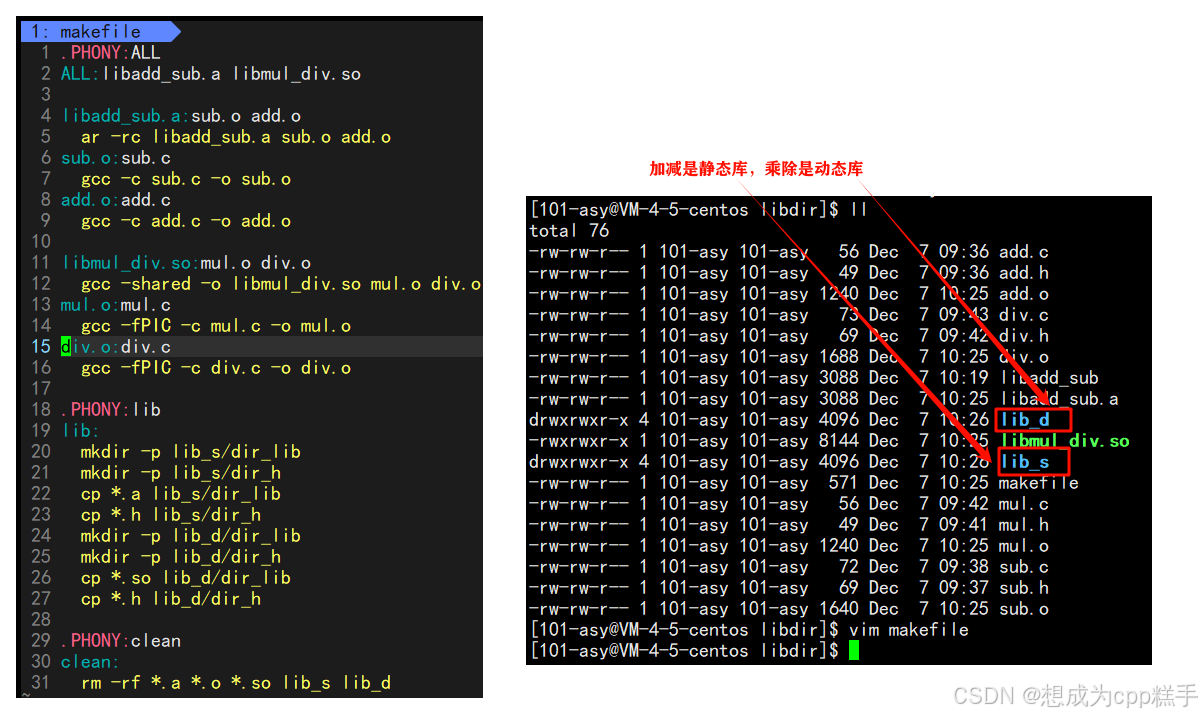This screenshot has height=715, width=1202.
Task: Click the 'clean:' target on line 30
Action: [90, 662]
